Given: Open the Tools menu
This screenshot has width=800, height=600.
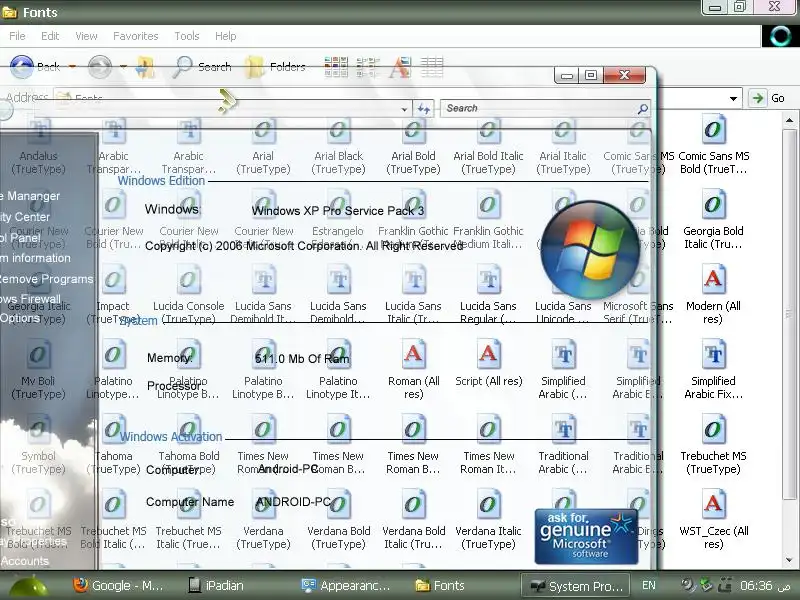Looking at the screenshot, I should coord(187,36).
